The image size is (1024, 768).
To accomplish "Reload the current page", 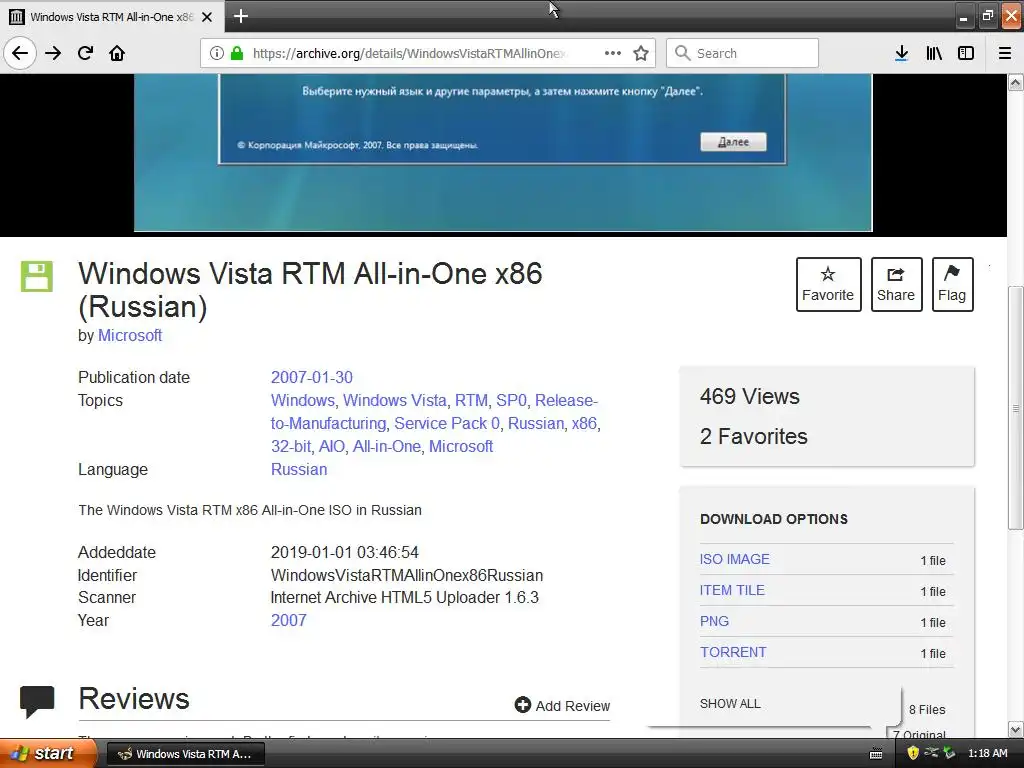I will tap(85, 53).
